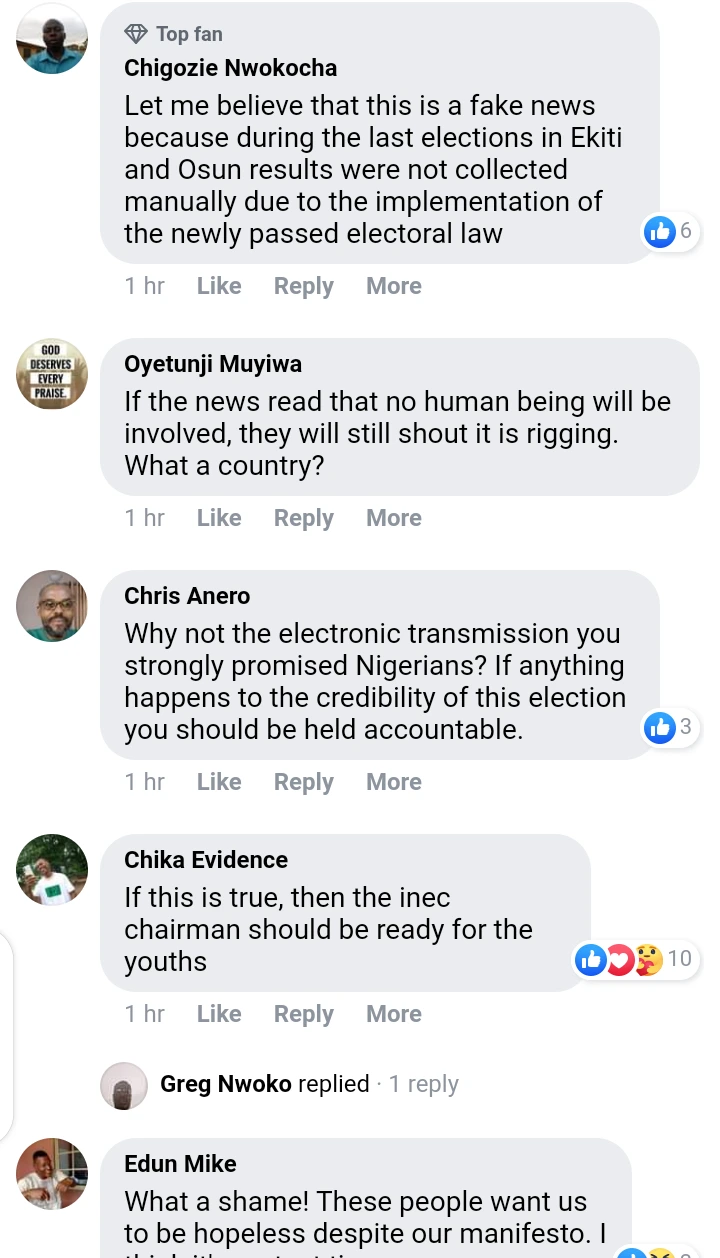Screen dimensions: 720x1258
Task: Open More options on Chika Evidence's comment
Action: point(394,1014)
